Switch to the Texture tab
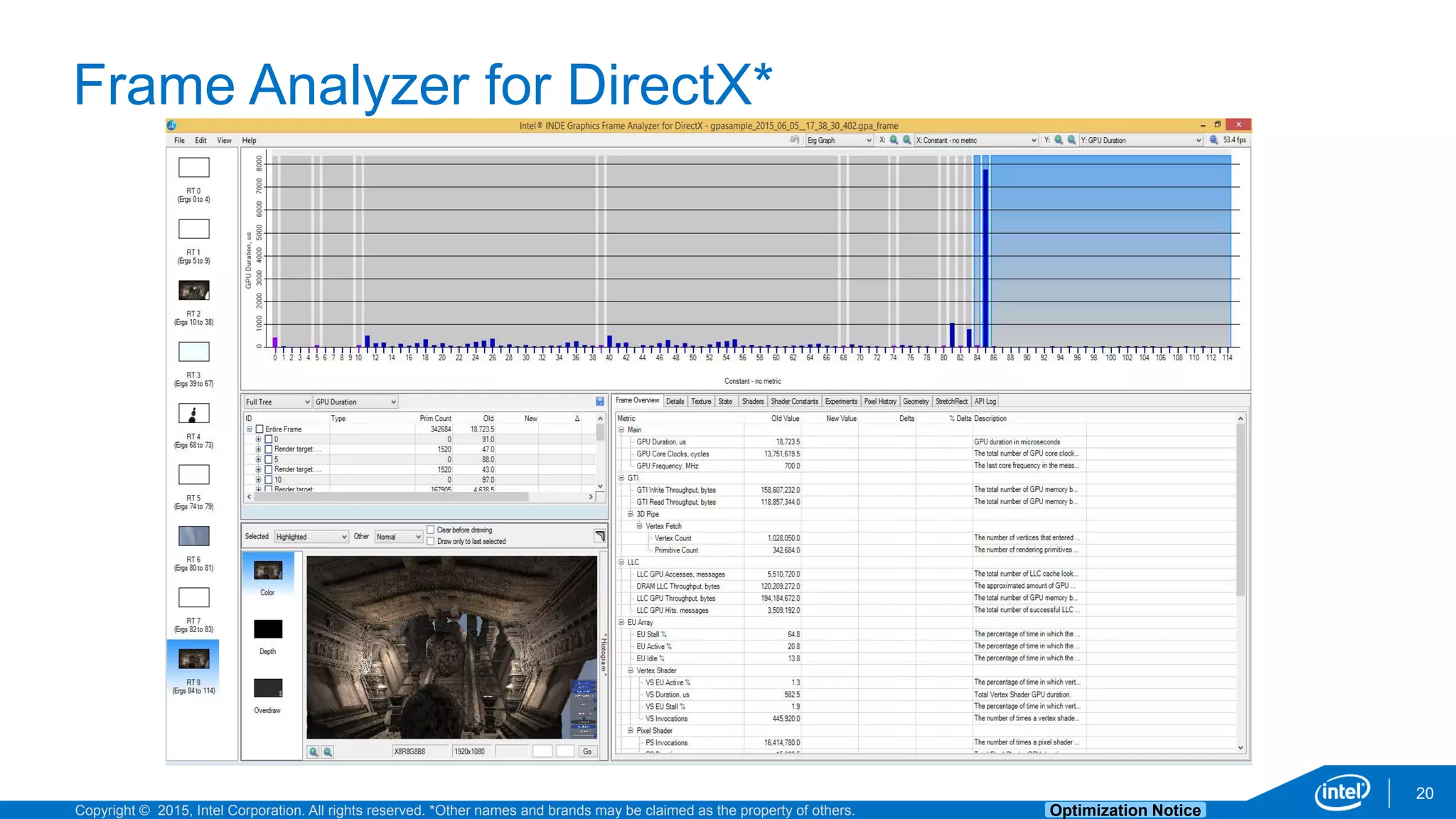1456x819 pixels. click(701, 402)
